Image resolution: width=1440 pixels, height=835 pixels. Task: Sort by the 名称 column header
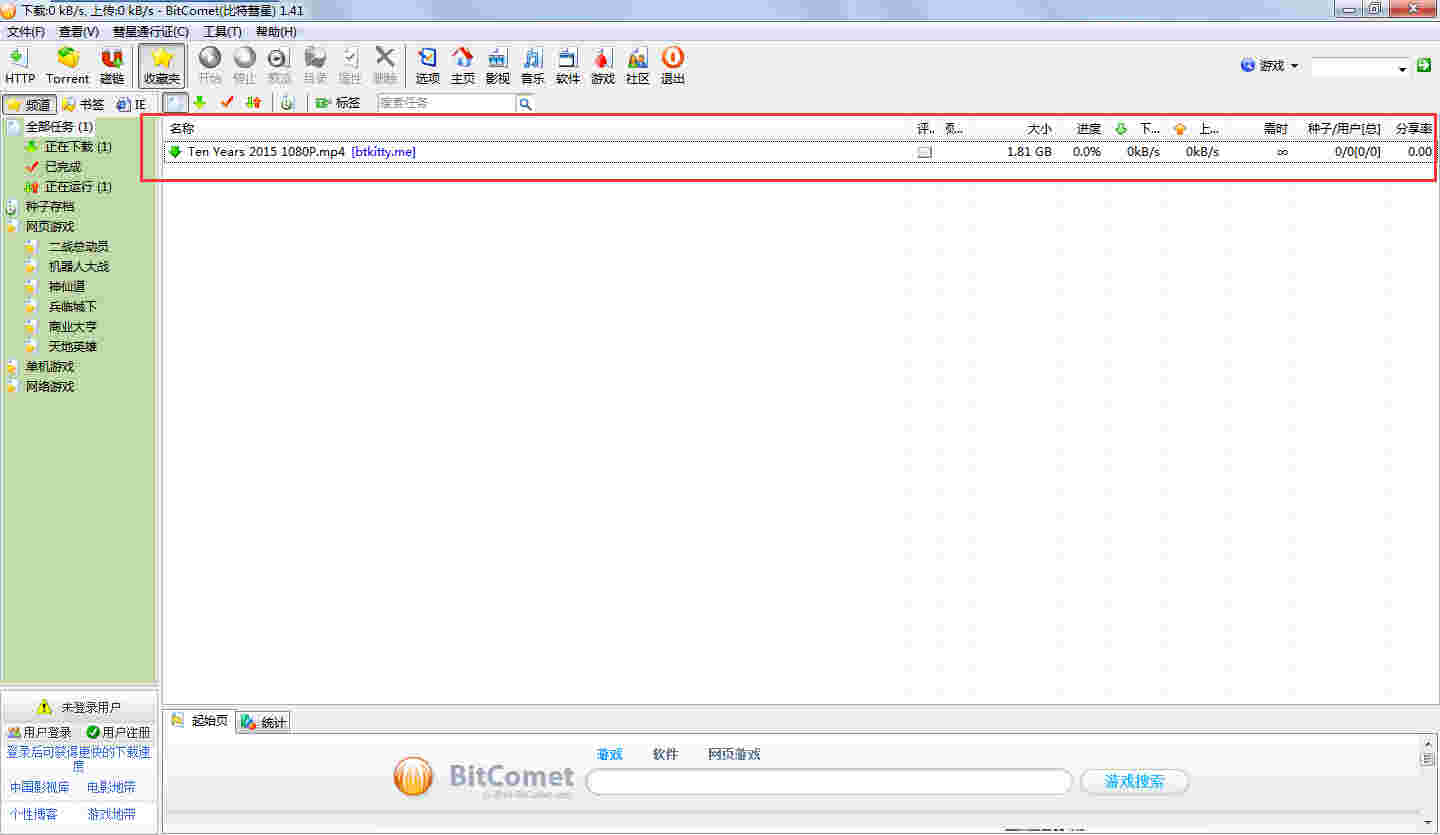tap(181, 128)
